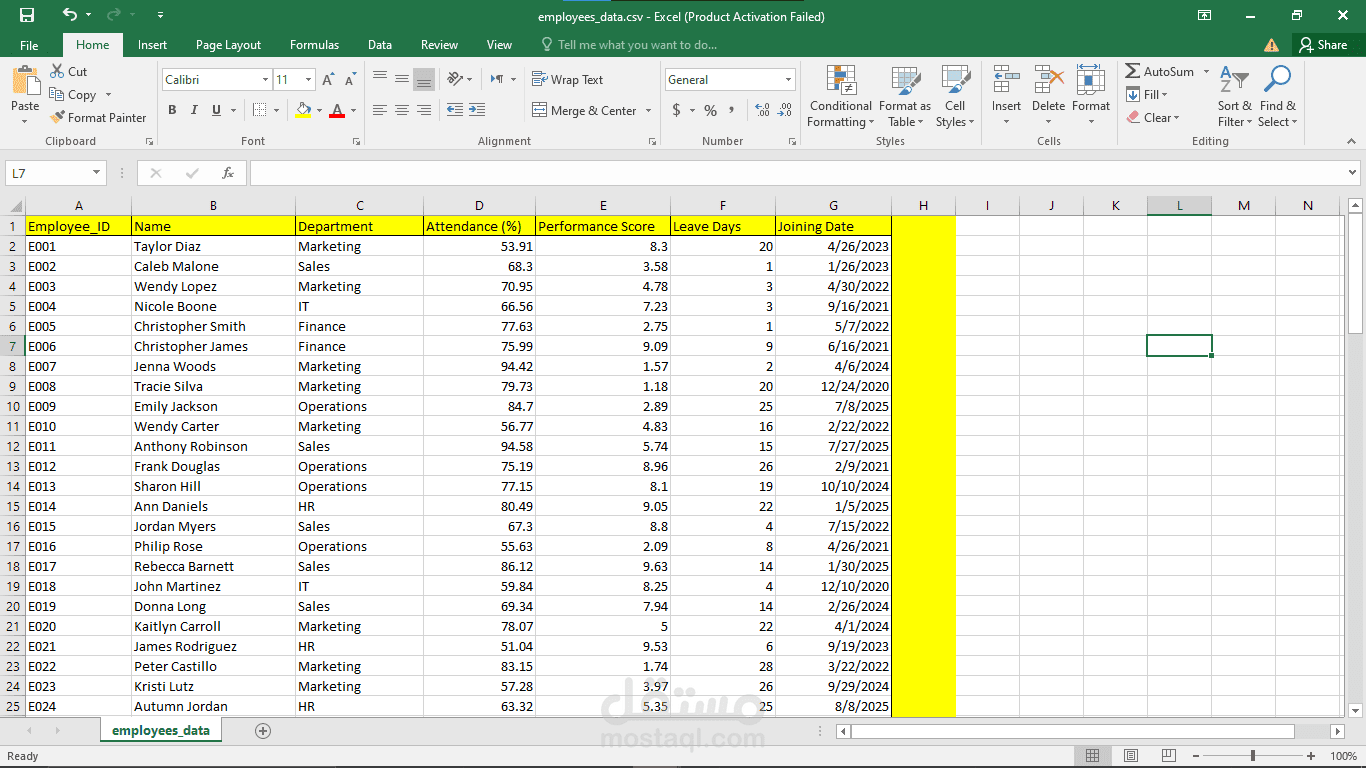The height and width of the screenshot is (768, 1366).
Task: Open the File menu
Action: pyautogui.click(x=29, y=45)
